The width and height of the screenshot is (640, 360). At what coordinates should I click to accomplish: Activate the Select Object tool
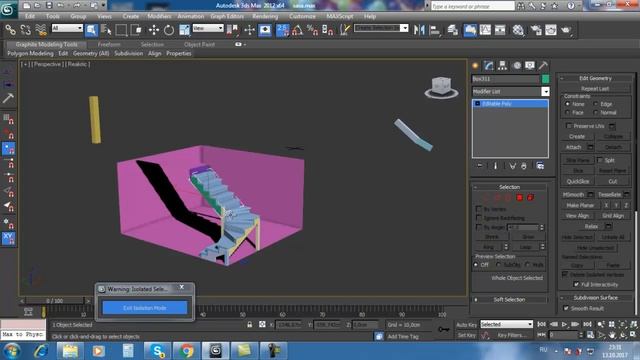click(x=91, y=30)
